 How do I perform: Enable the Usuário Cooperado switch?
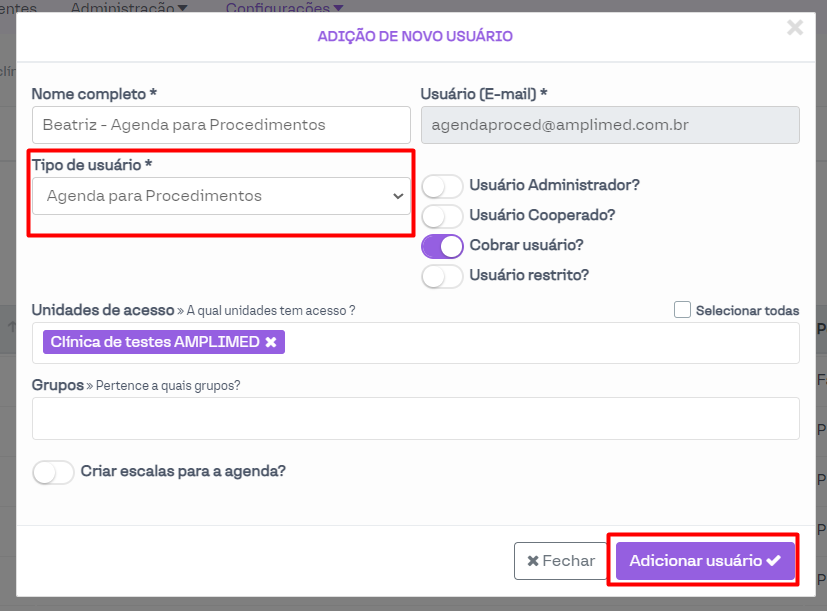point(442,216)
